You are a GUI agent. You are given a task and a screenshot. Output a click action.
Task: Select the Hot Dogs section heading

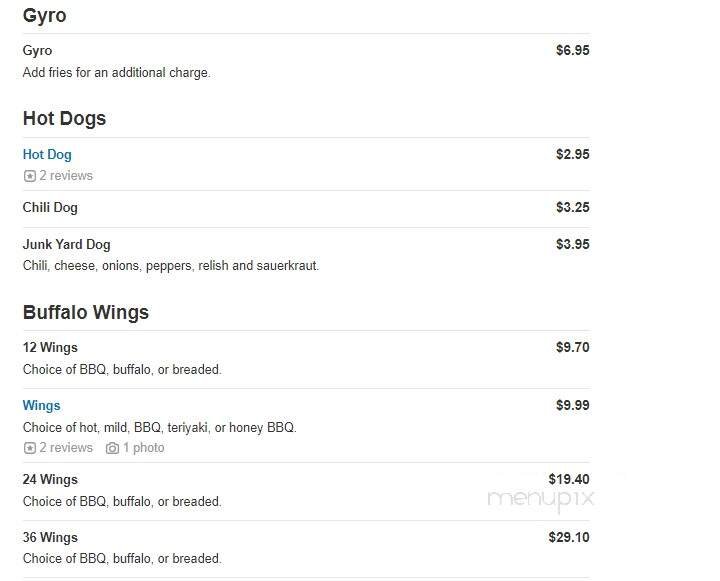pyautogui.click(x=64, y=119)
